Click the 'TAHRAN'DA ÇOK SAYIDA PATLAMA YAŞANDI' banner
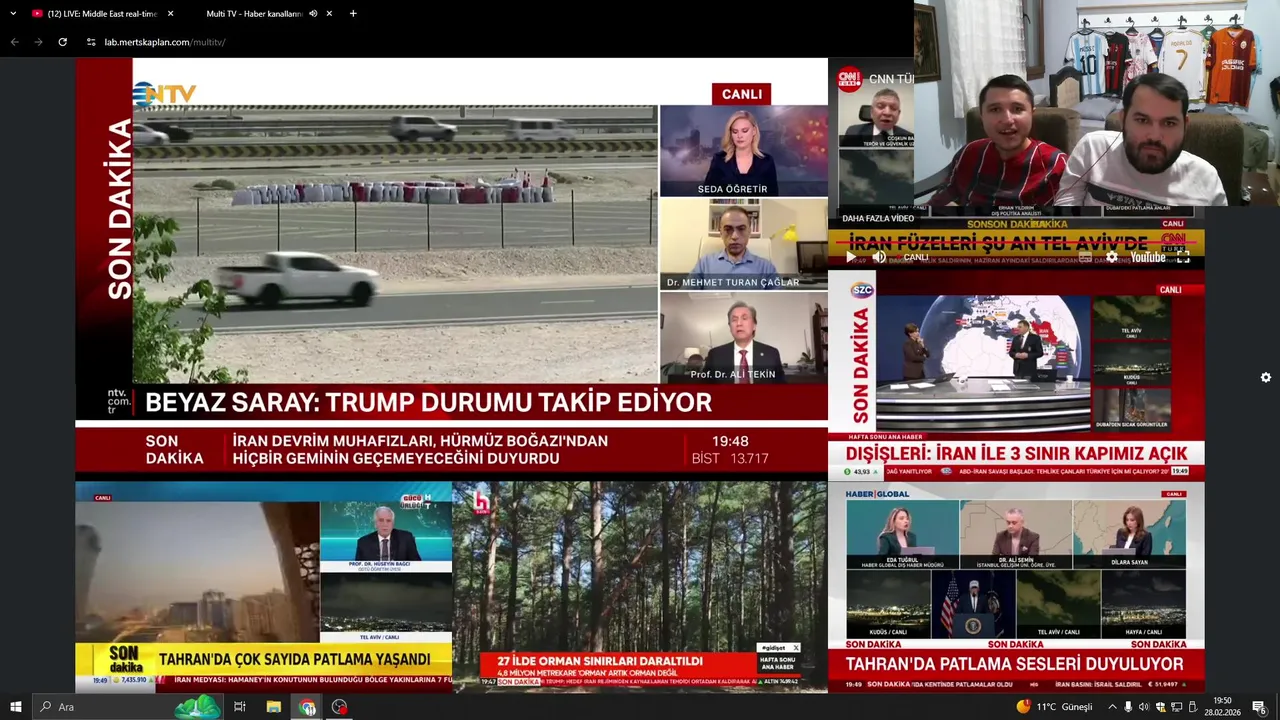 coord(295,659)
